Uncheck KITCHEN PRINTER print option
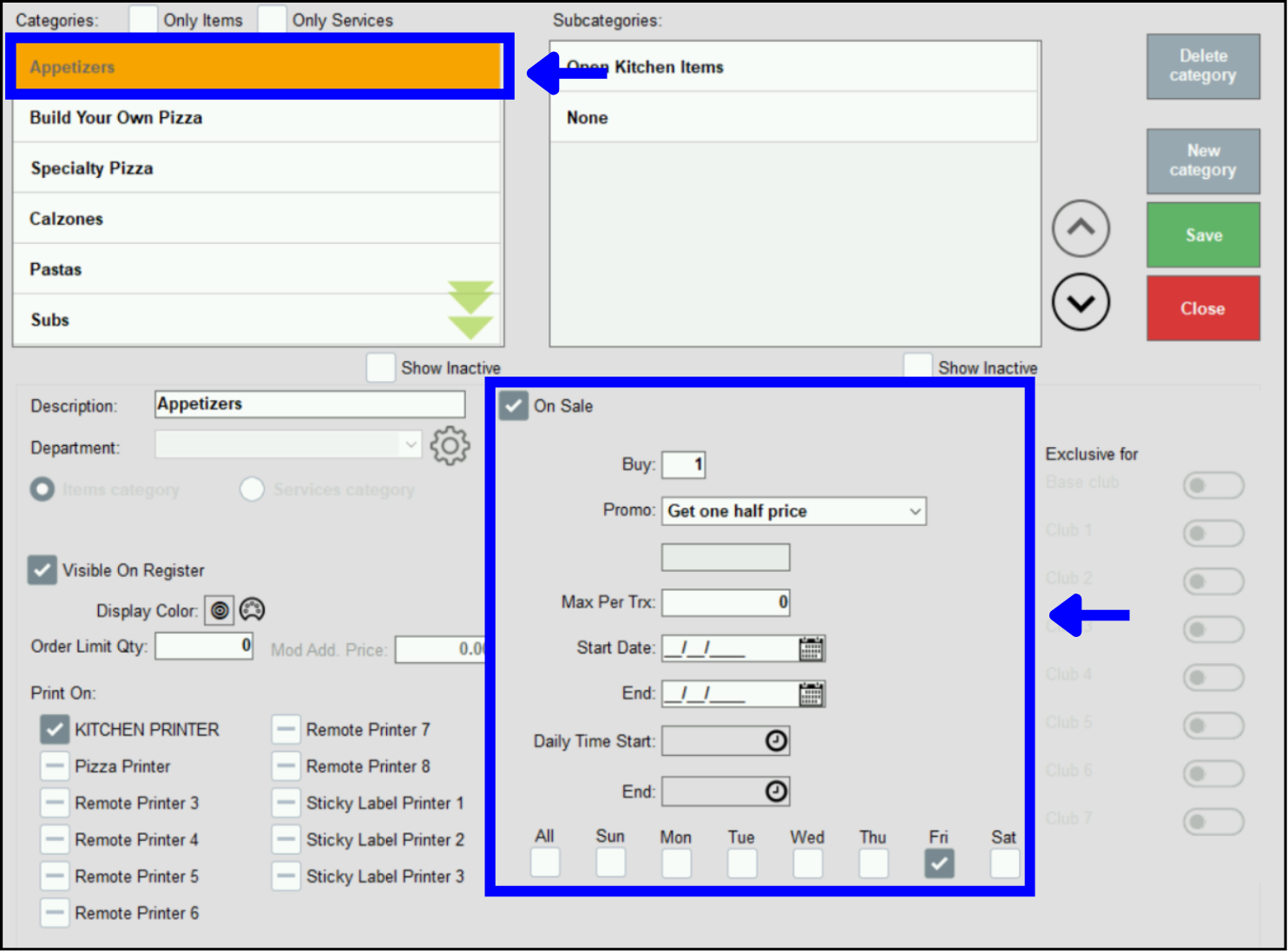 55,730
